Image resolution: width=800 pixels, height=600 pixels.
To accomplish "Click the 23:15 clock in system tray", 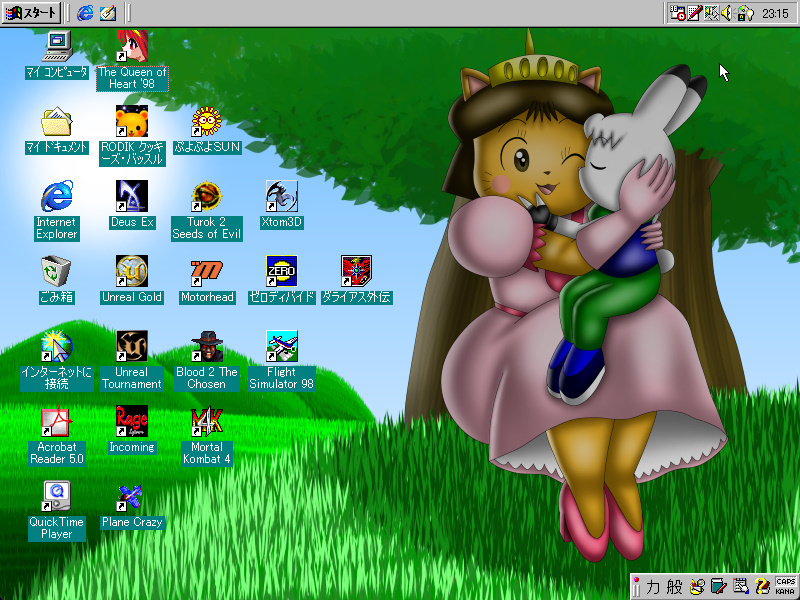I will point(774,13).
